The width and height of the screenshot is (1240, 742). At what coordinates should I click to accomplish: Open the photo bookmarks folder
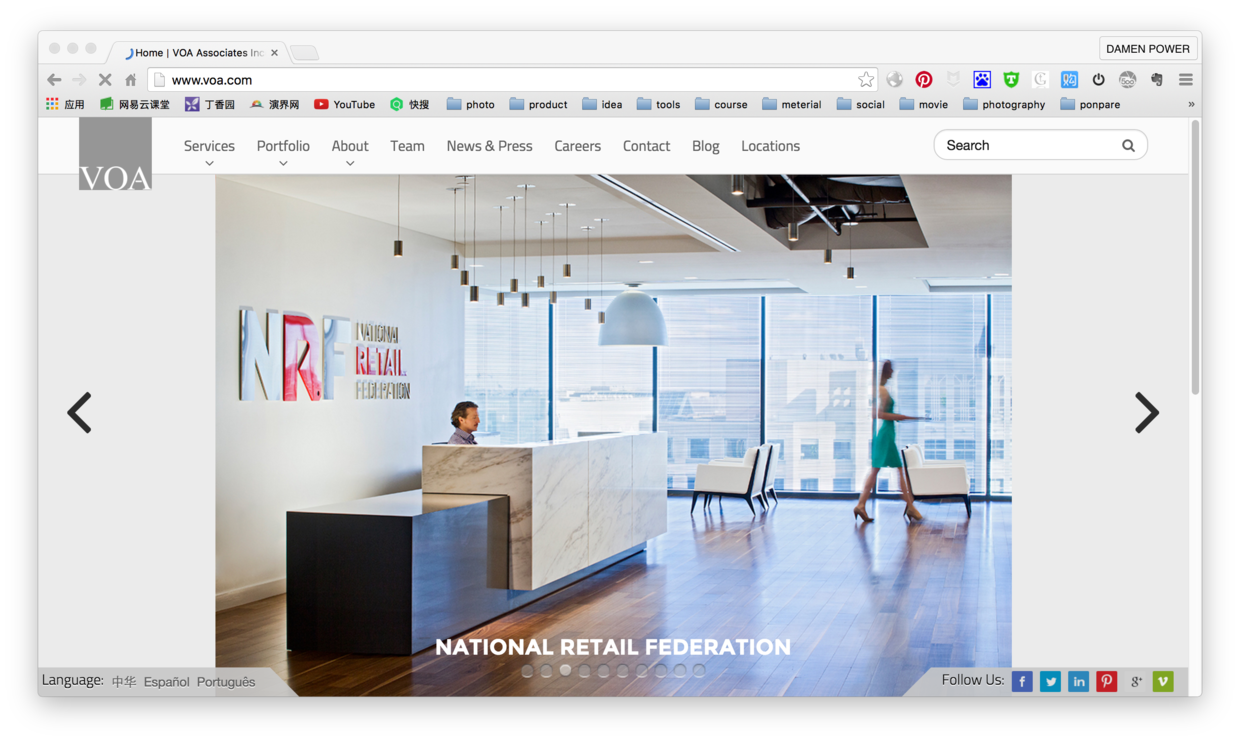click(x=470, y=104)
